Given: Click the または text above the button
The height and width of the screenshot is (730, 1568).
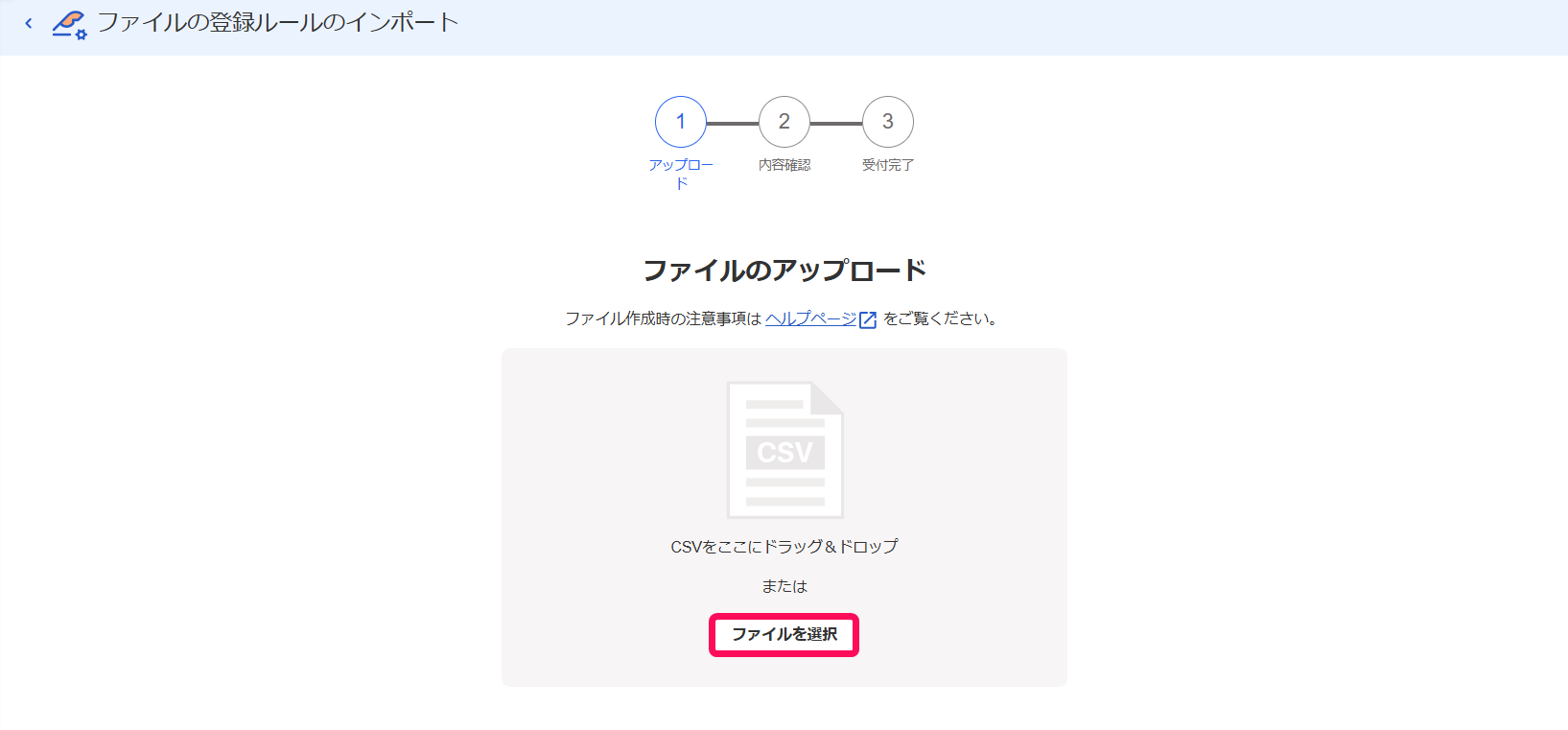Looking at the screenshot, I should coord(784,586).
